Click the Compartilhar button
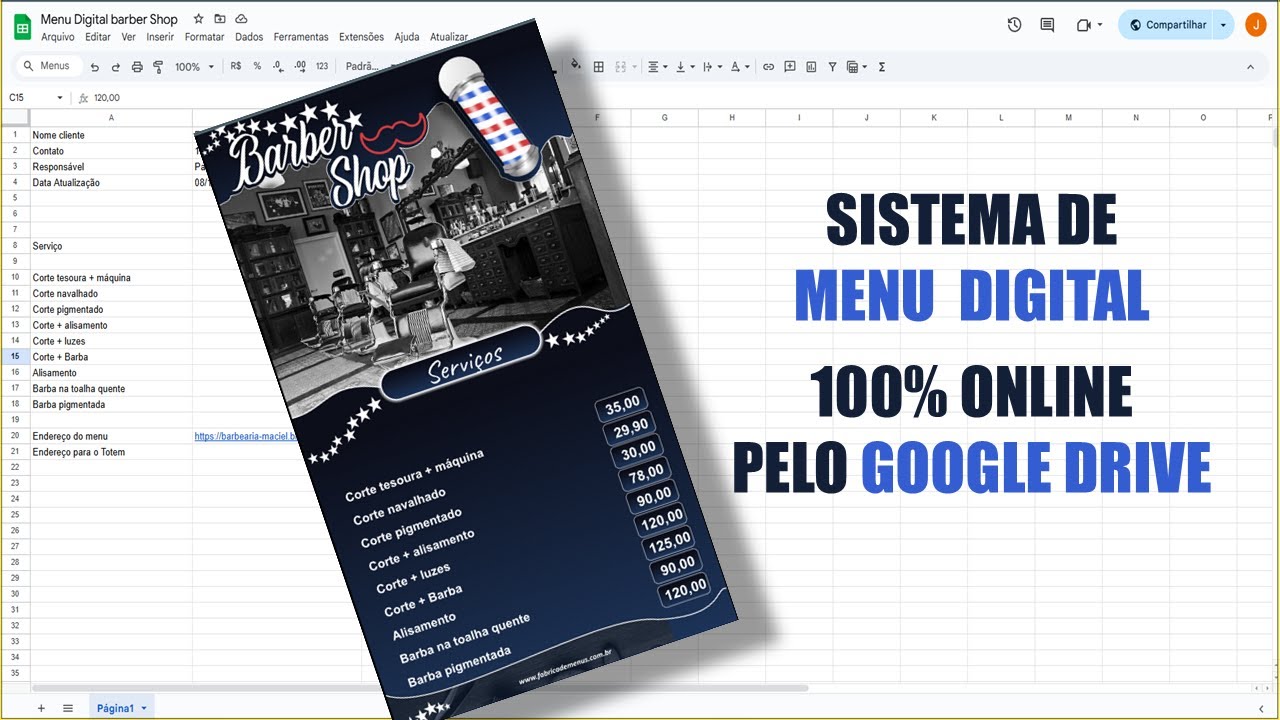Viewport: 1280px width, 720px height. pyautogui.click(x=1166, y=25)
